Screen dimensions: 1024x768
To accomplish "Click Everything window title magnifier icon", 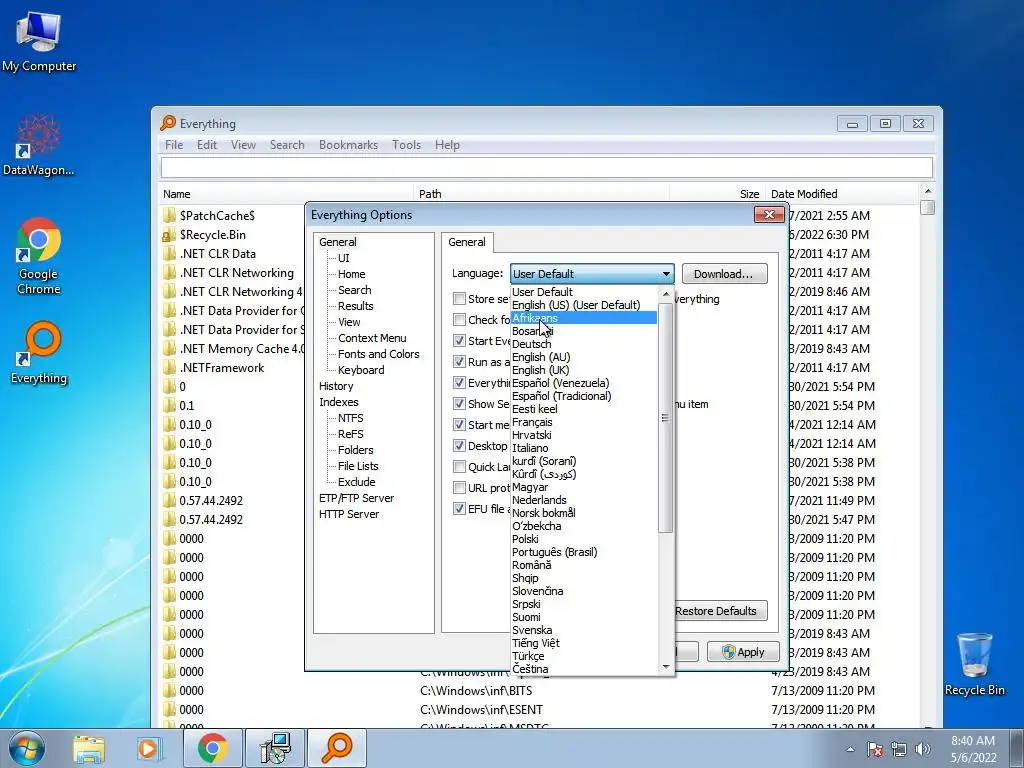I will [x=168, y=123].
